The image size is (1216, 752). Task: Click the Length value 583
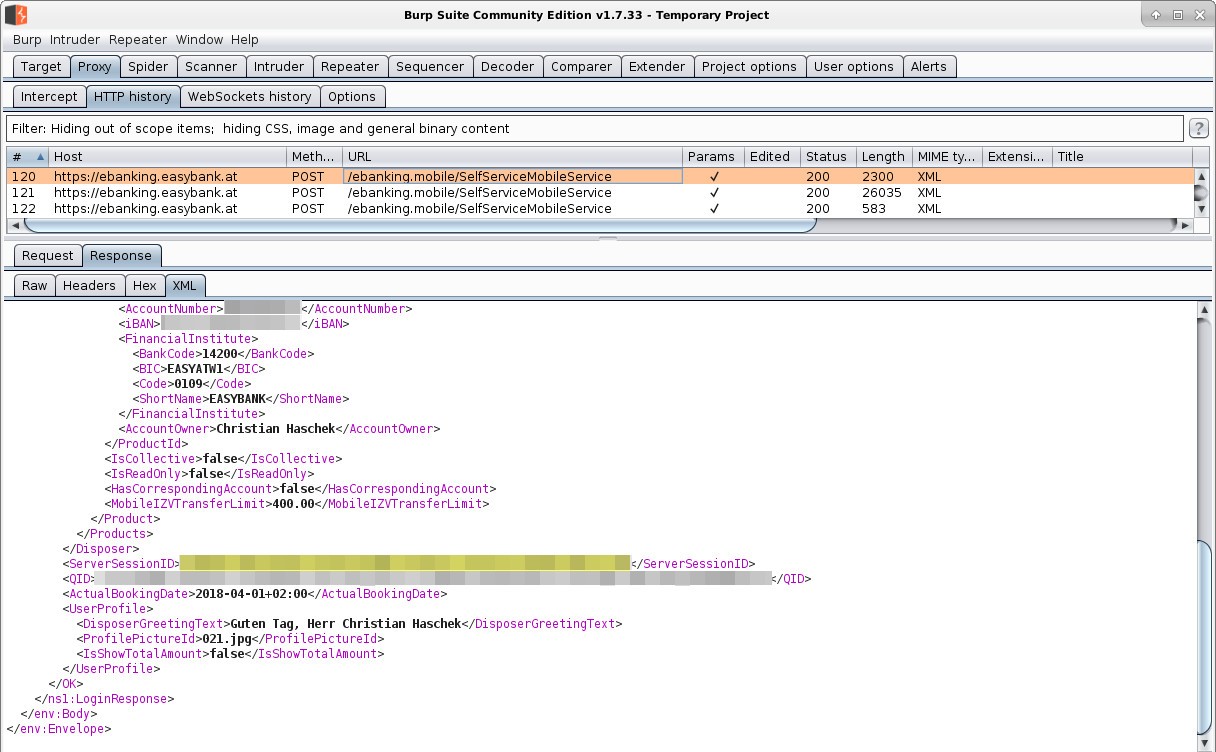pyautogui.click(x=873, y=209)
